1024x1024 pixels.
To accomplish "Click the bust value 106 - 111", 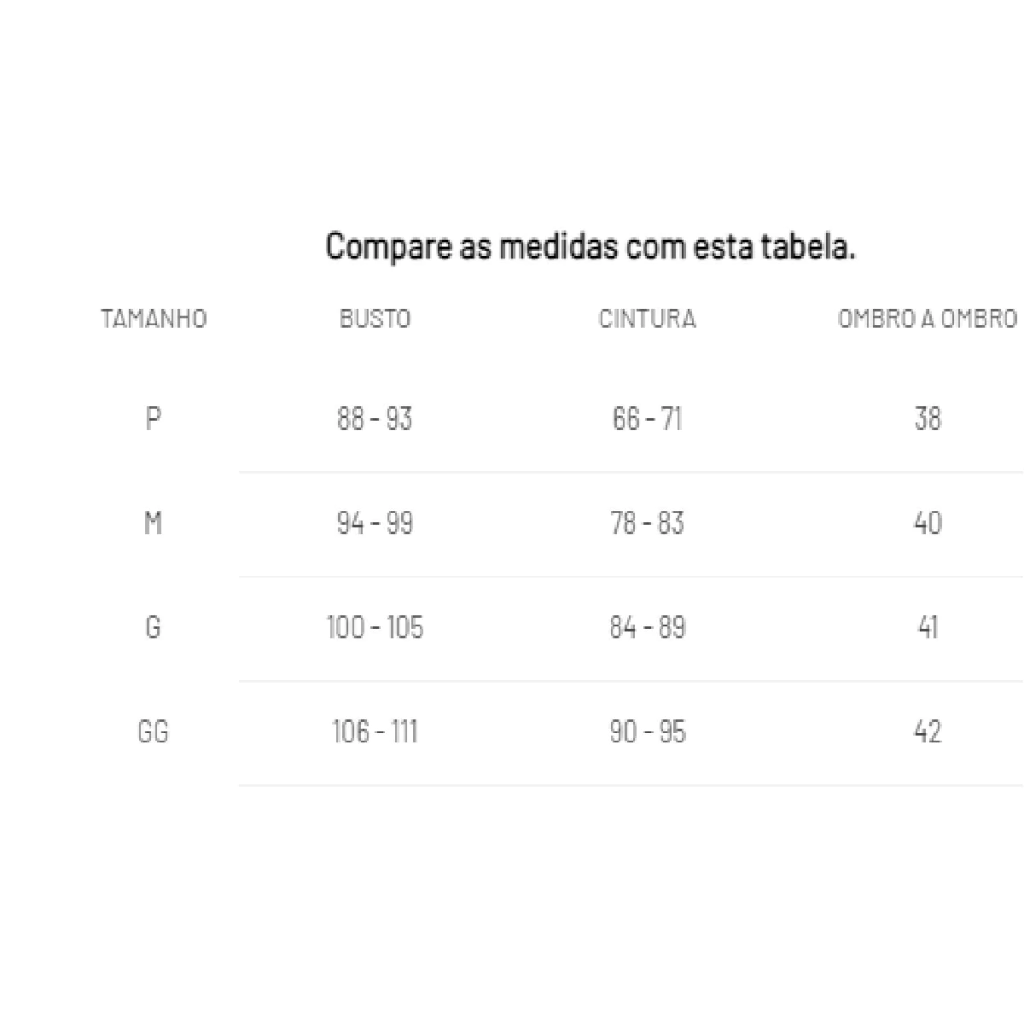I will coord(375,731).
